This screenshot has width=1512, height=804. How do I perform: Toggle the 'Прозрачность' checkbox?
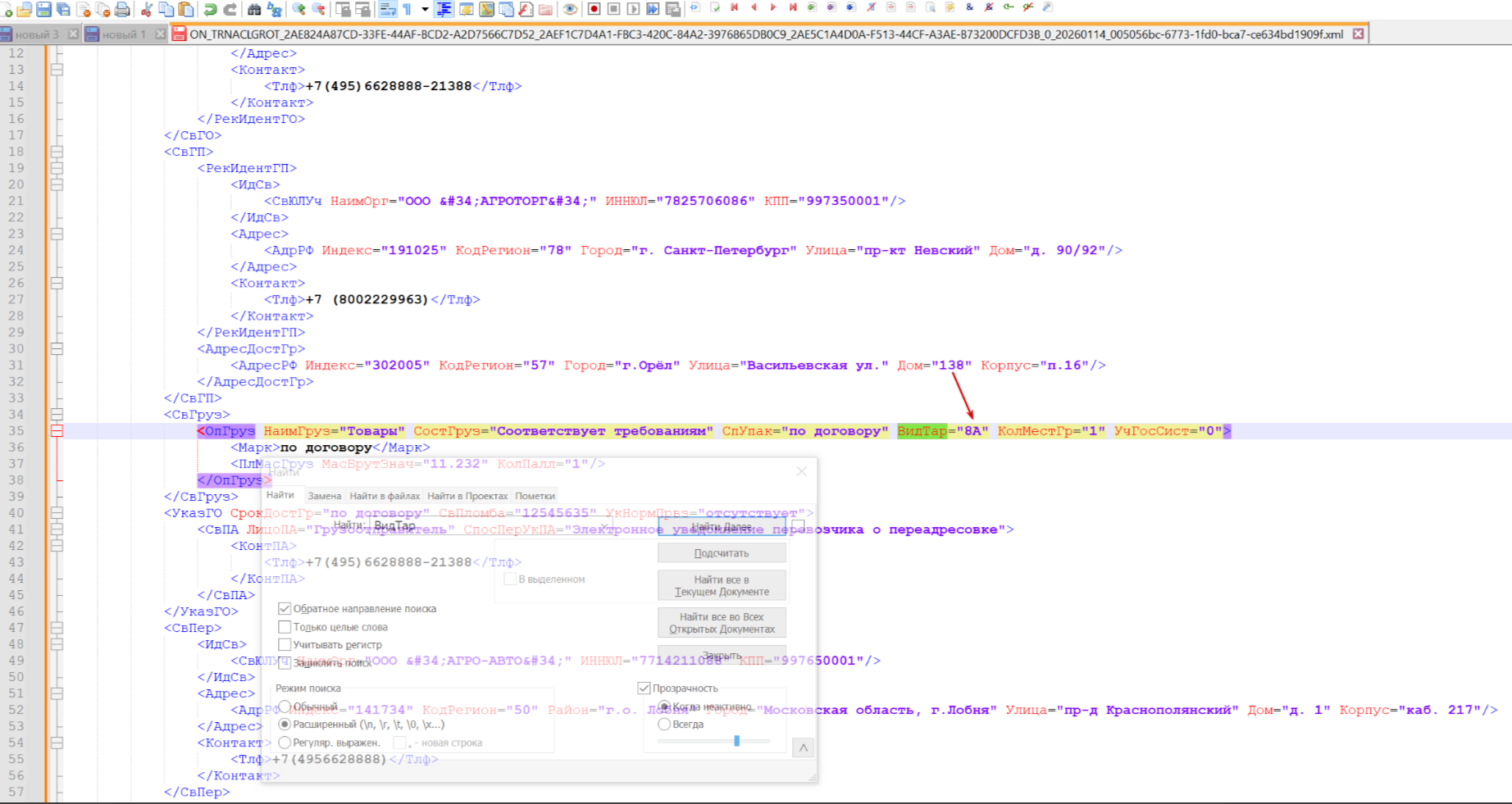click(644, 688)
